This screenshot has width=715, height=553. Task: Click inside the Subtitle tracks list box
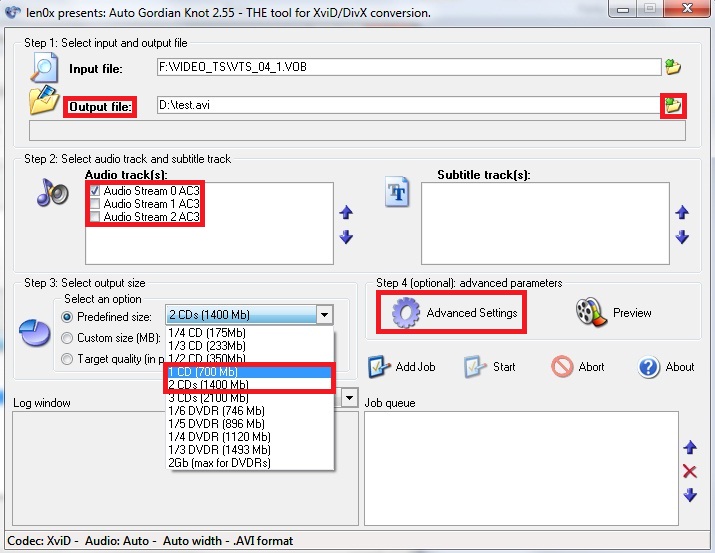[545, 223]
